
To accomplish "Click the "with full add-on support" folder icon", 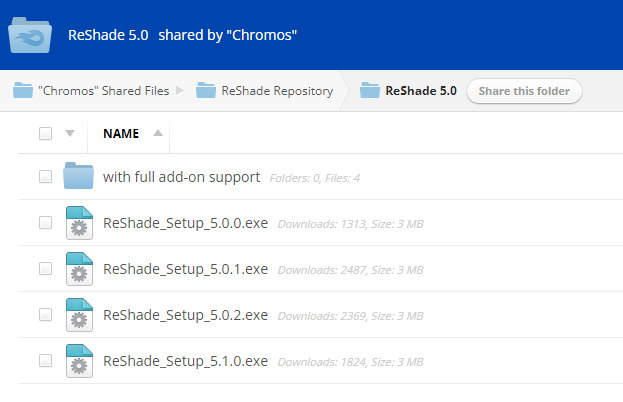I will (78, 176).
